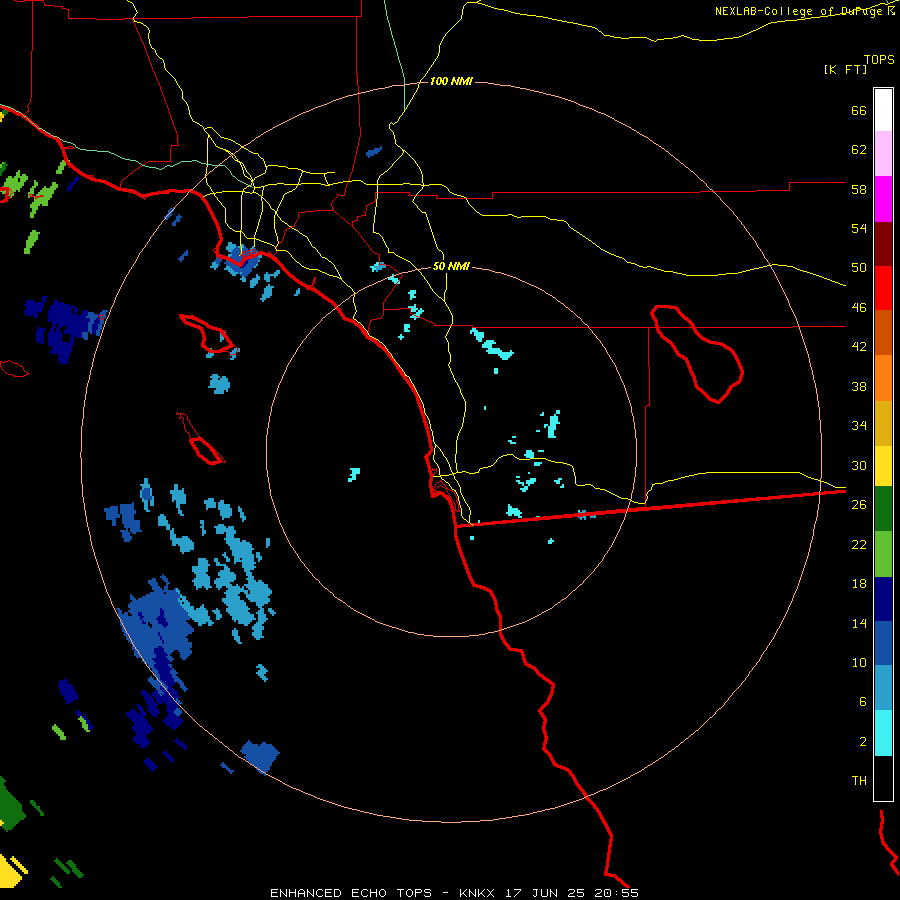The image size is (900, 900).
Task: Click the '50 NMI' range ring label
Action: [451, 266]
